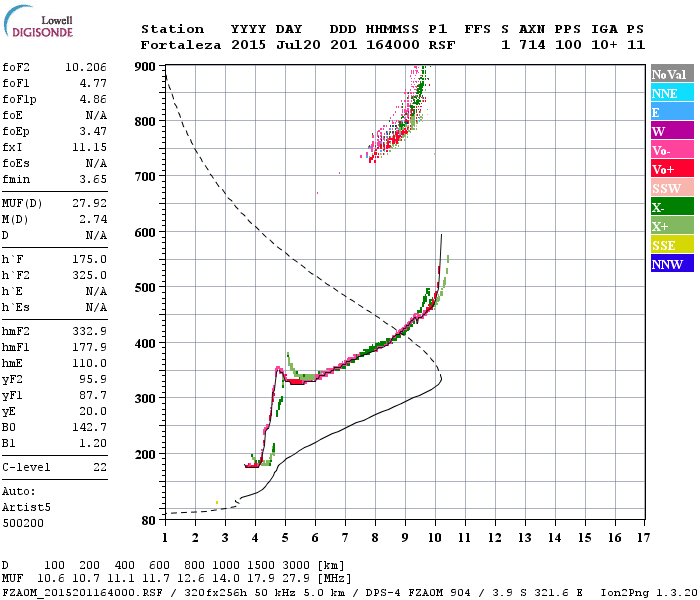This screenshot has height=600, width=700.
Task: Click the 714 value under AXN
Action: 532,45
